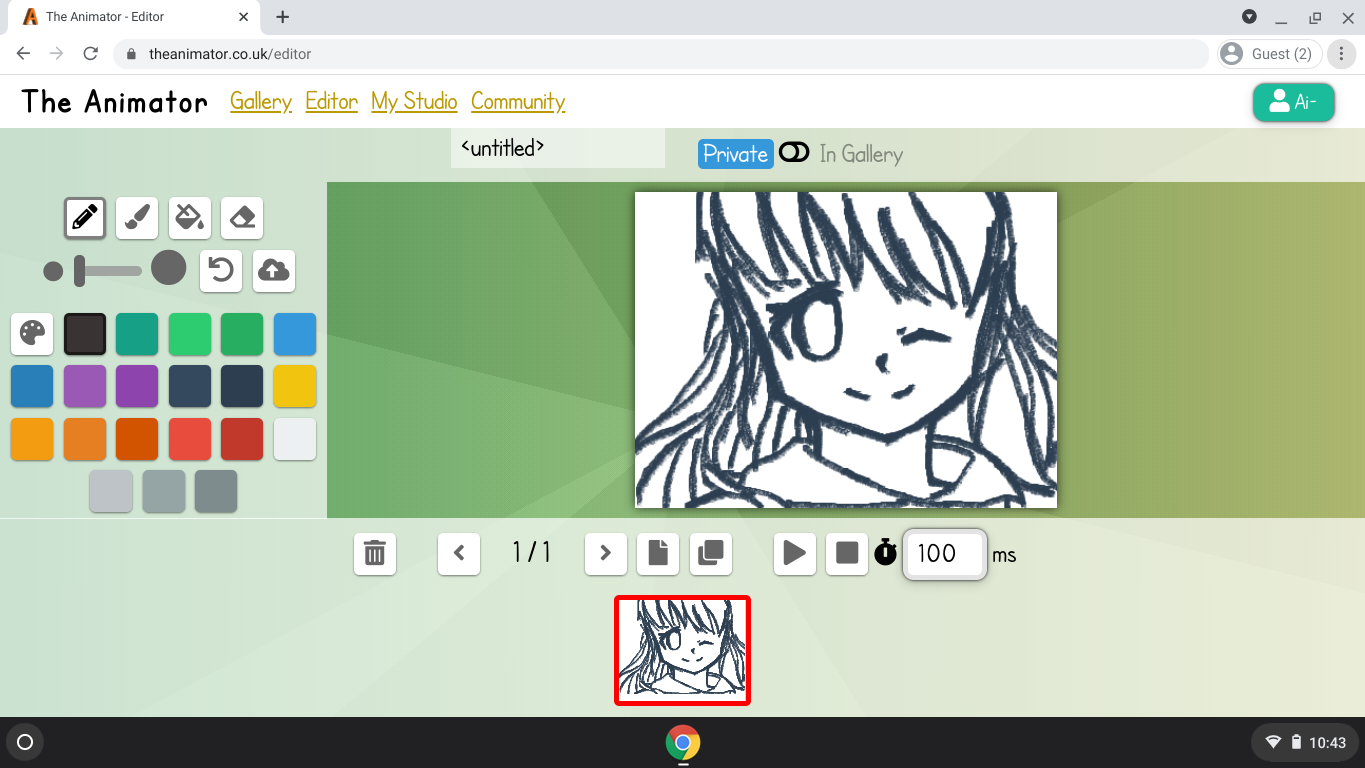
Task: Click the In Gallery label
Action: 861,154
